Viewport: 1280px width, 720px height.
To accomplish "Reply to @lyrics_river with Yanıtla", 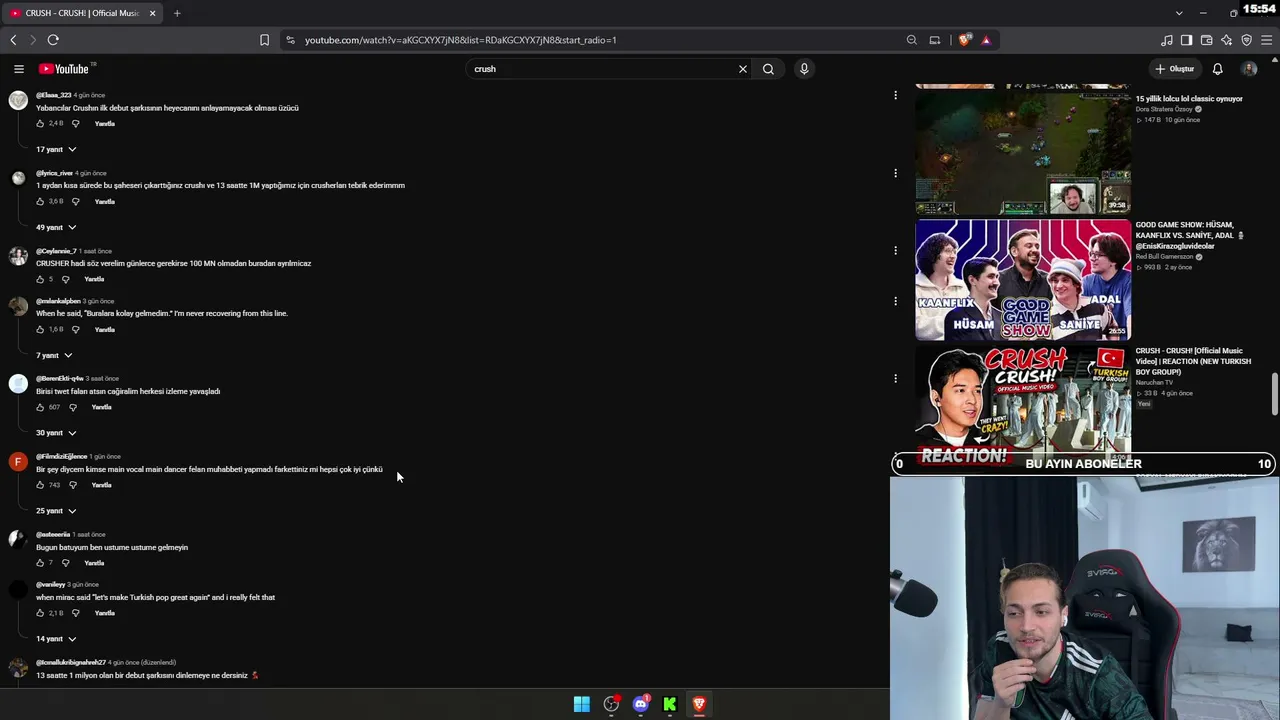I will pos(105,202).
